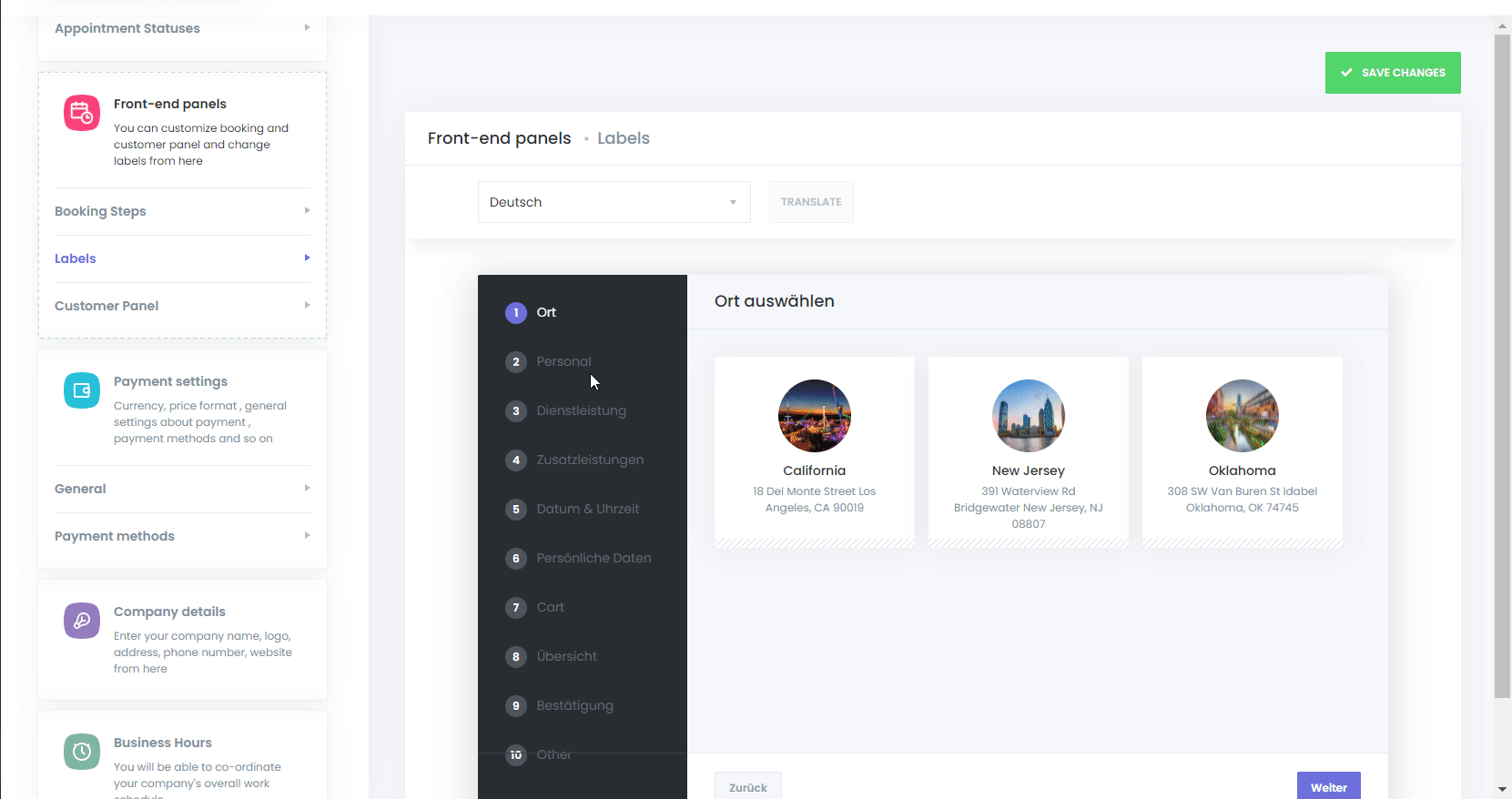Click the step 7 Cart number badge

[x=516, y=608]
